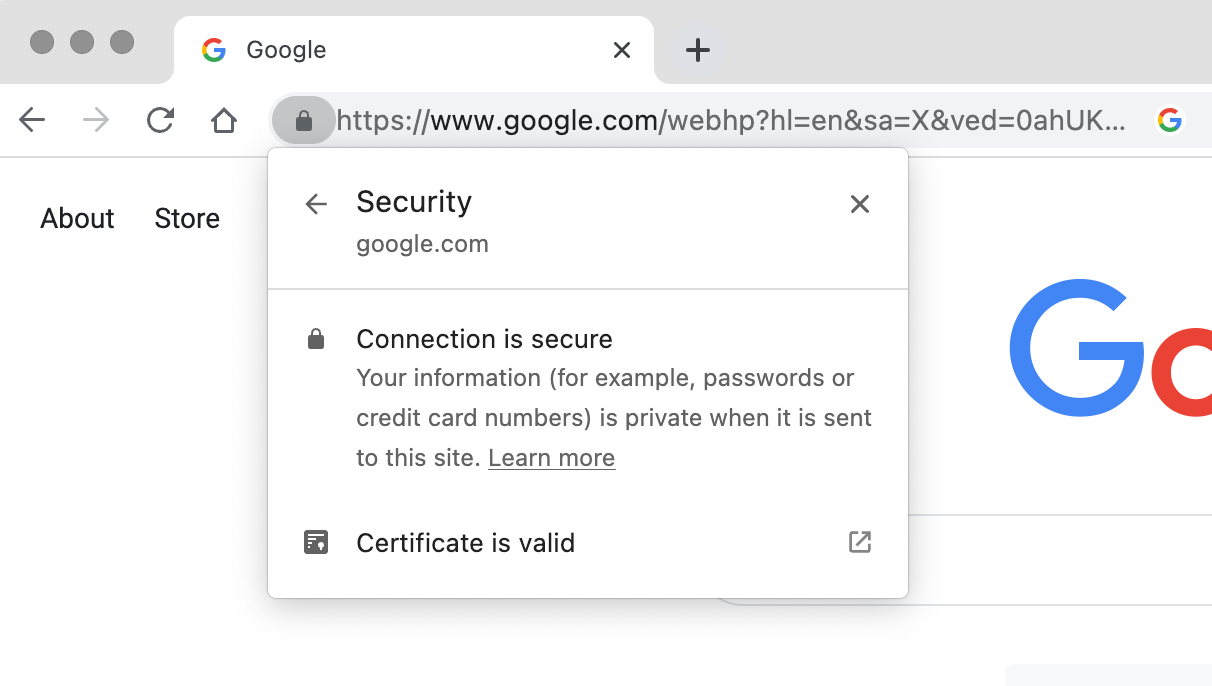
Task: Select the About menu item
Action: click(77, 218)
